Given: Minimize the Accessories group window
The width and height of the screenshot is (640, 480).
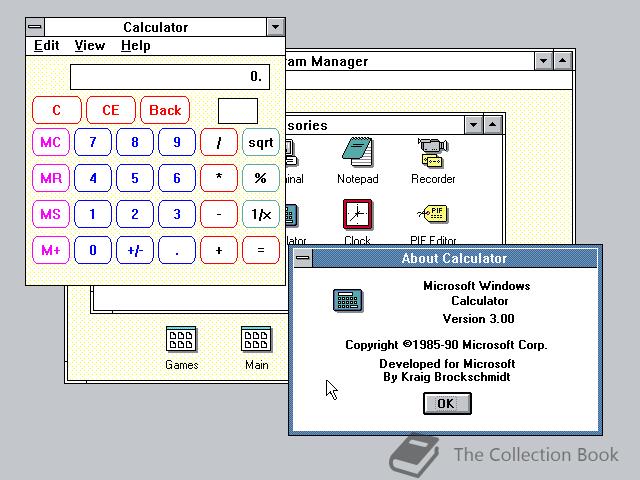Looking at the screenshot, I should click(x=473, y=125).
